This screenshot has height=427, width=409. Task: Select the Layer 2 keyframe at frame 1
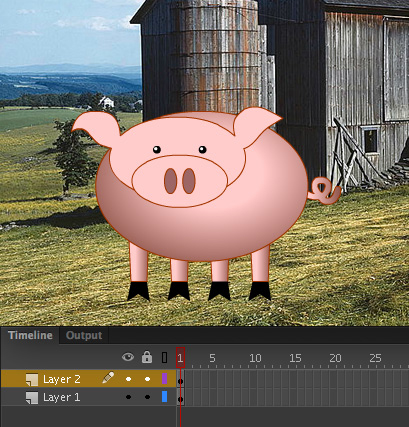tap(180, 379)
